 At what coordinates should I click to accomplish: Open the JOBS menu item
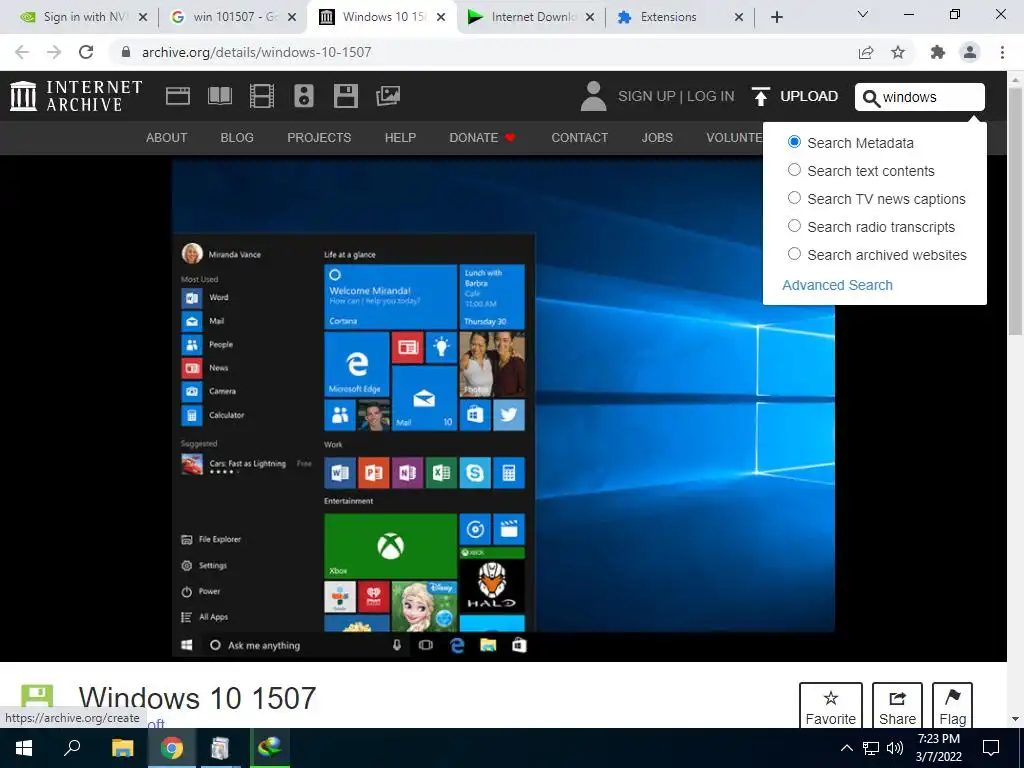657,138
